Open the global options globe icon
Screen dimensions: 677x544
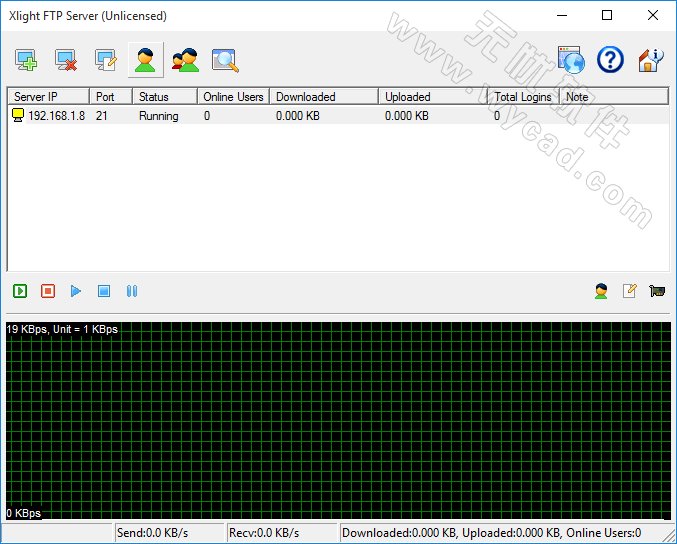click(x=571, y=60)
